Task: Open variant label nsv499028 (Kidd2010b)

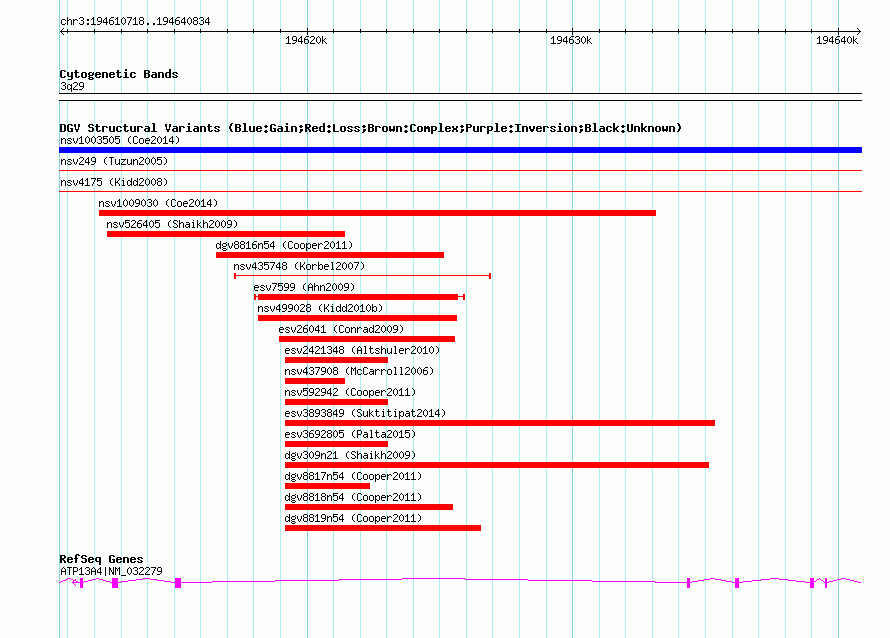Action: pos(320,308)
